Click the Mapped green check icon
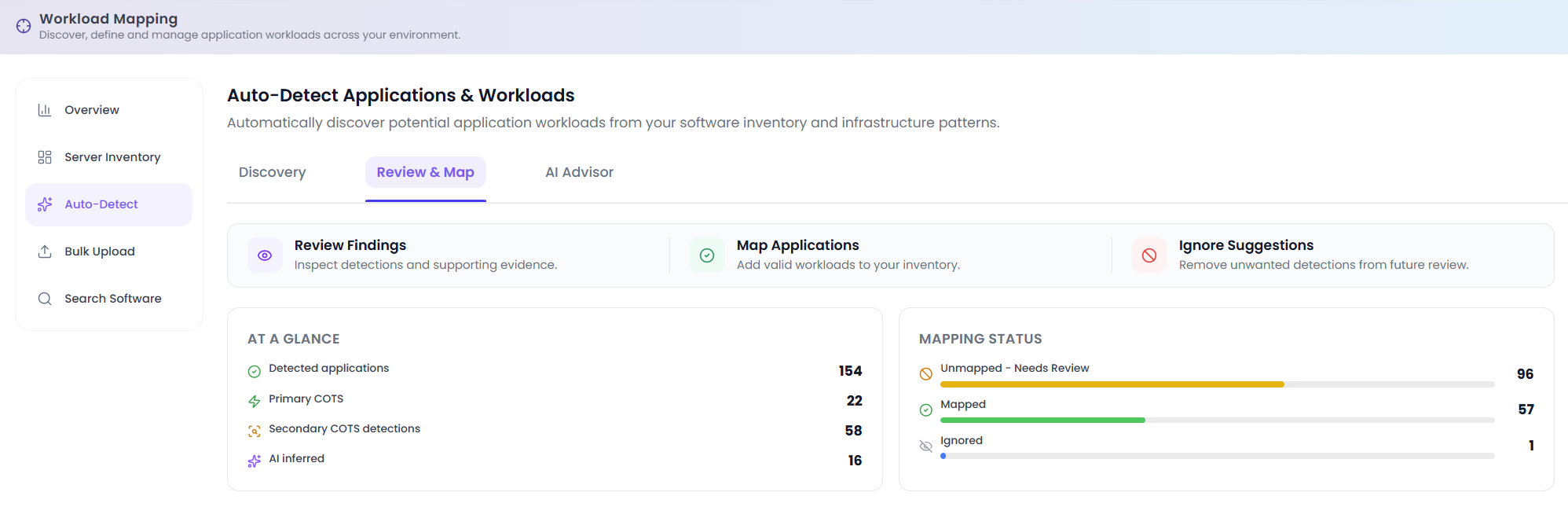 pos(926,410)
